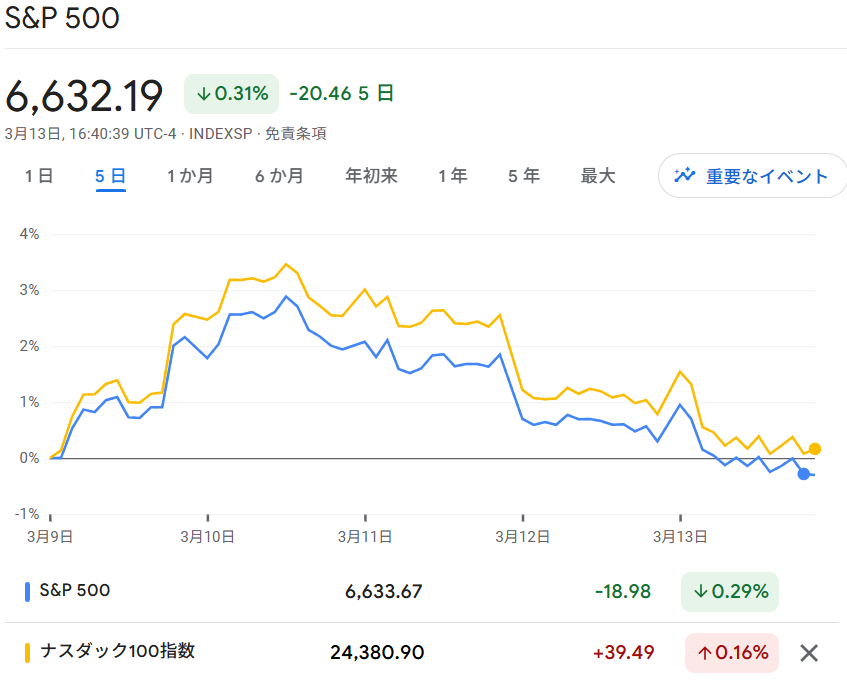
Task: Open the 重要なイベント panel
Action: [752, 175]
